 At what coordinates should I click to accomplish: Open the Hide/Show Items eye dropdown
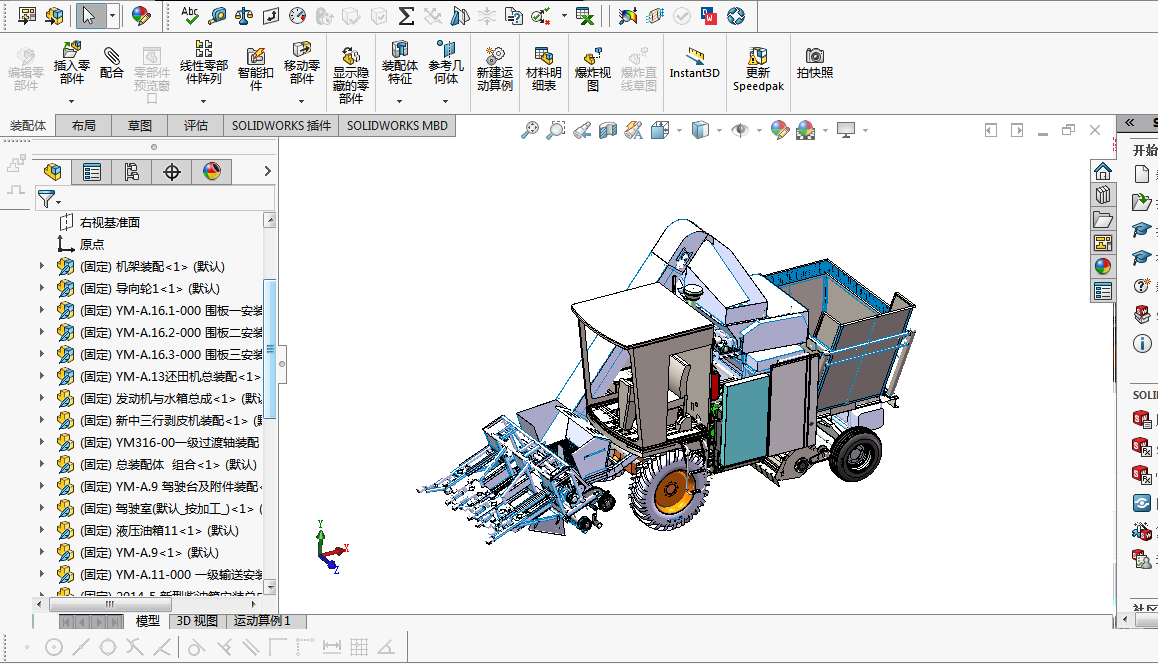(x=759, y=131)
